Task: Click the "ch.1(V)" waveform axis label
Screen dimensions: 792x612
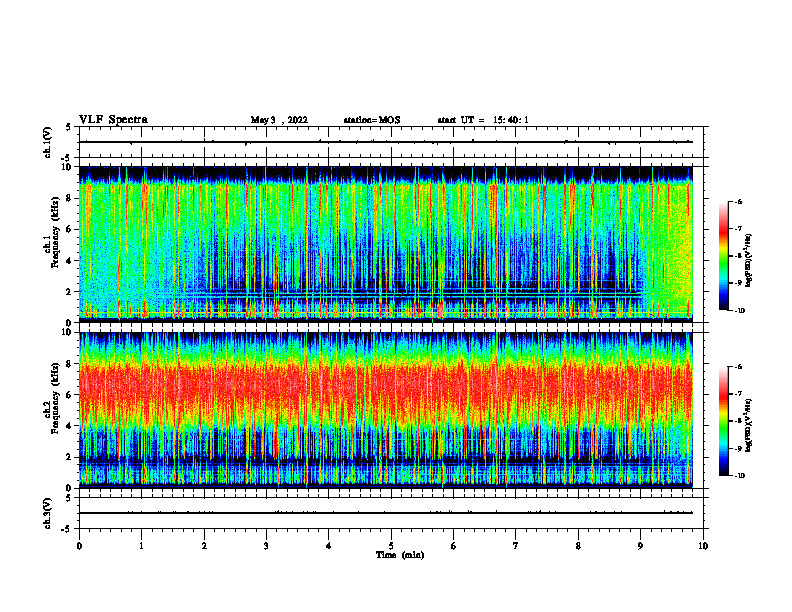Action: click(x=47, y=142)
